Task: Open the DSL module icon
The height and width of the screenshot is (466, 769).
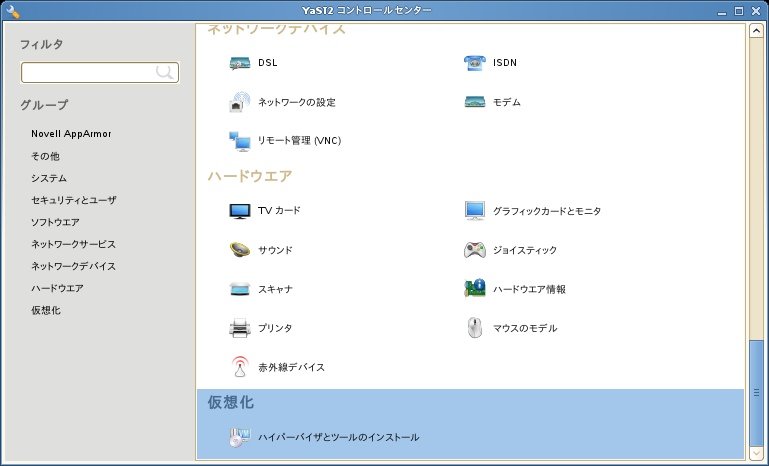Action: point(240,63)
